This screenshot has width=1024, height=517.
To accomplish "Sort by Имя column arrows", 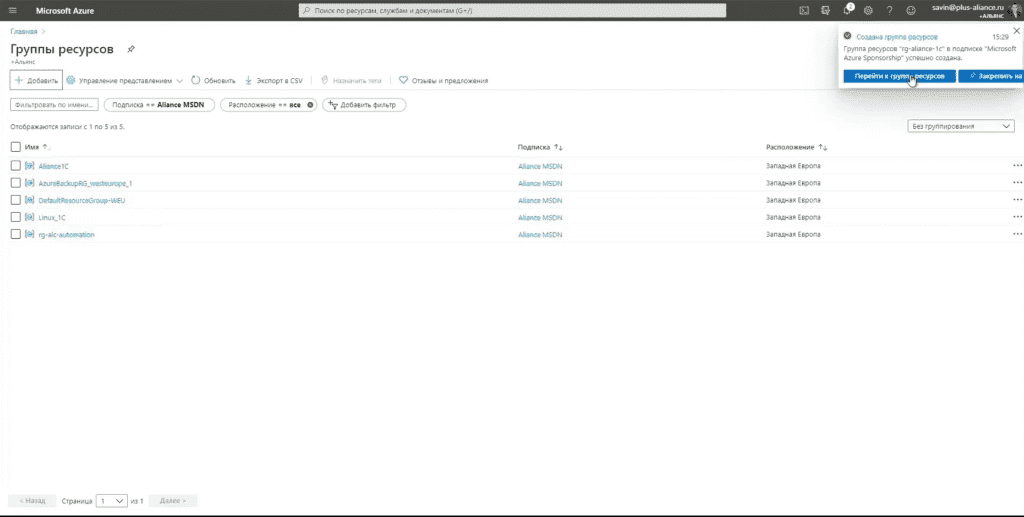I will [x=46, y=148].
